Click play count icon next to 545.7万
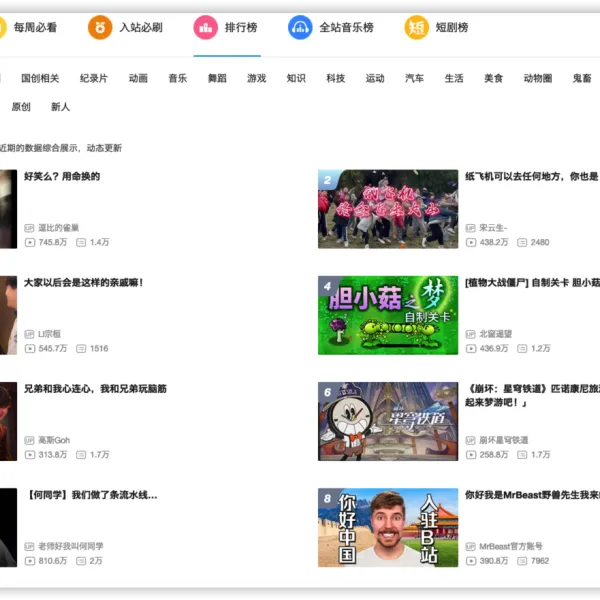Image resolution: width=600 pixels, height=600 pixels. pos(30,349)
